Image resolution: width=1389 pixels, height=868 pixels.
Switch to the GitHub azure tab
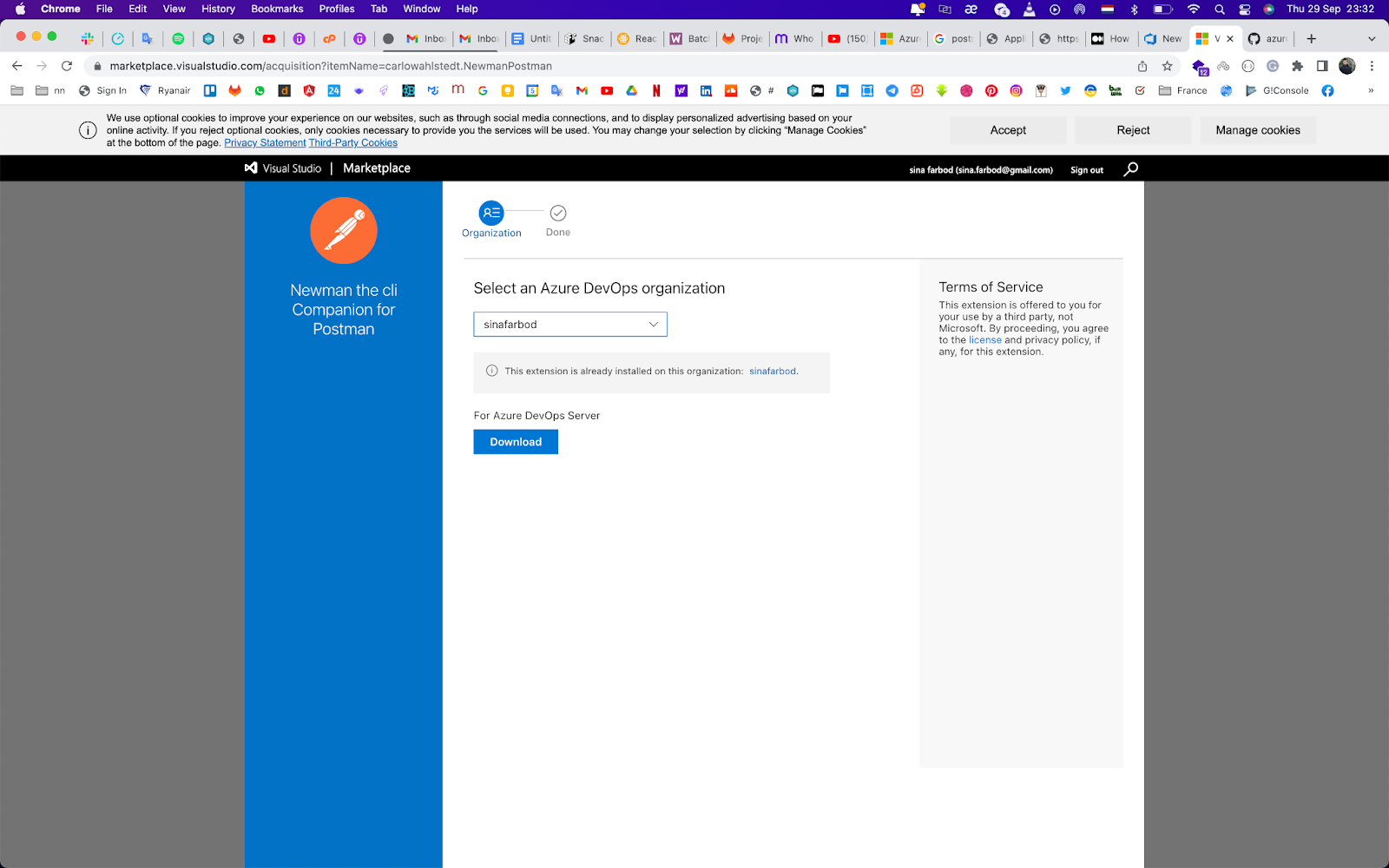pos(1267,38)
